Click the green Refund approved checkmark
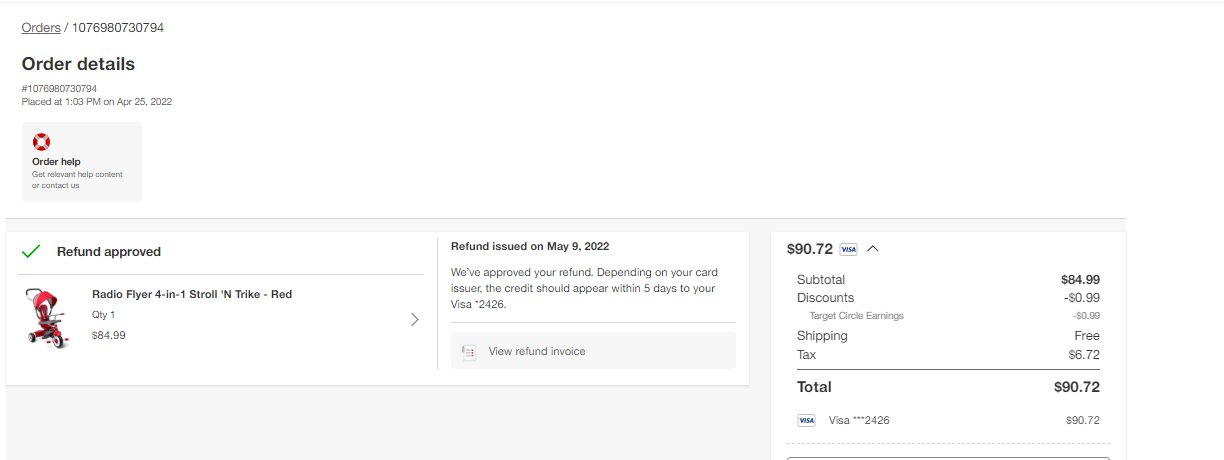 (x=31, y=252)
